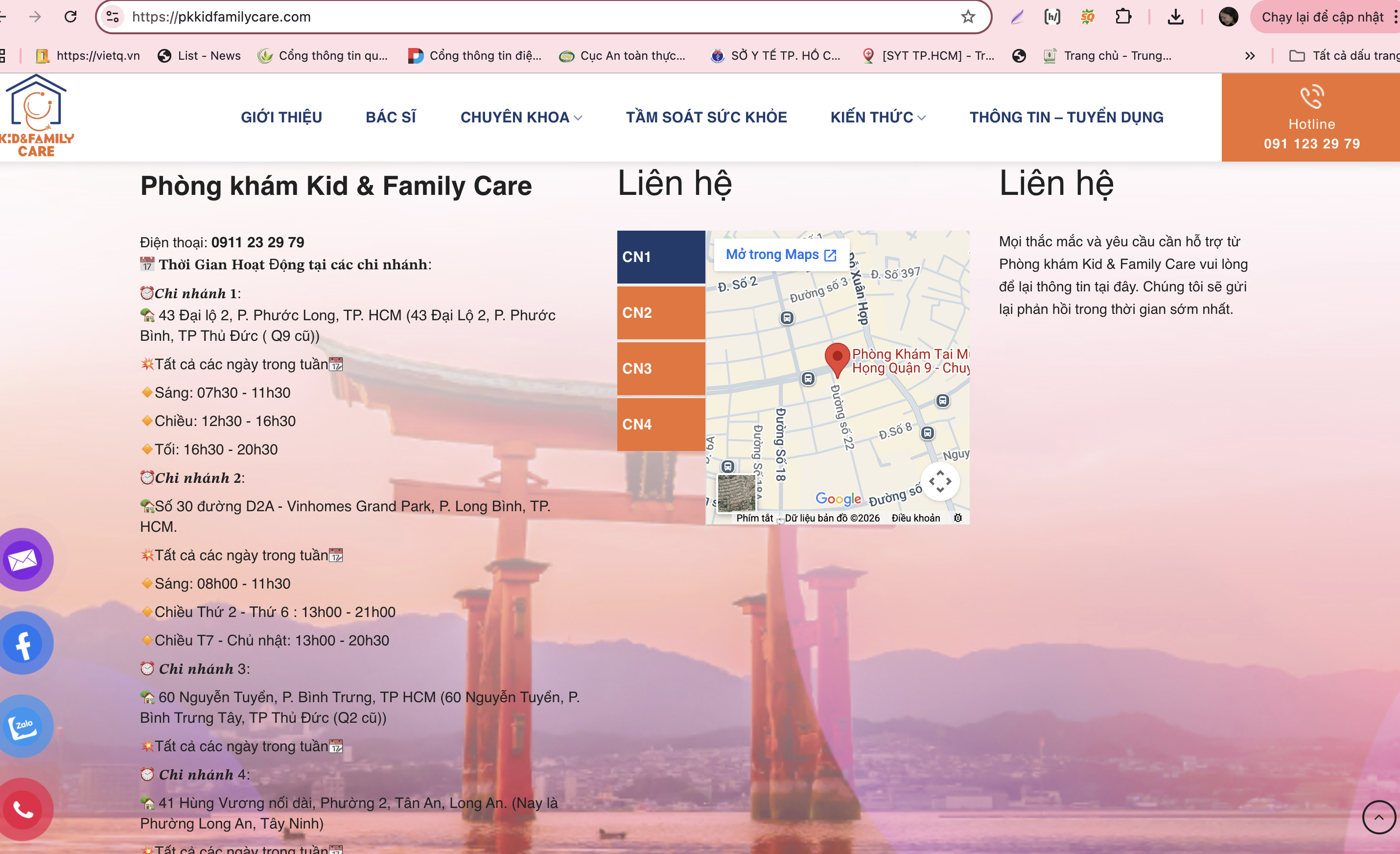Click the Mở trong Maps link

[x=781, y=255]
